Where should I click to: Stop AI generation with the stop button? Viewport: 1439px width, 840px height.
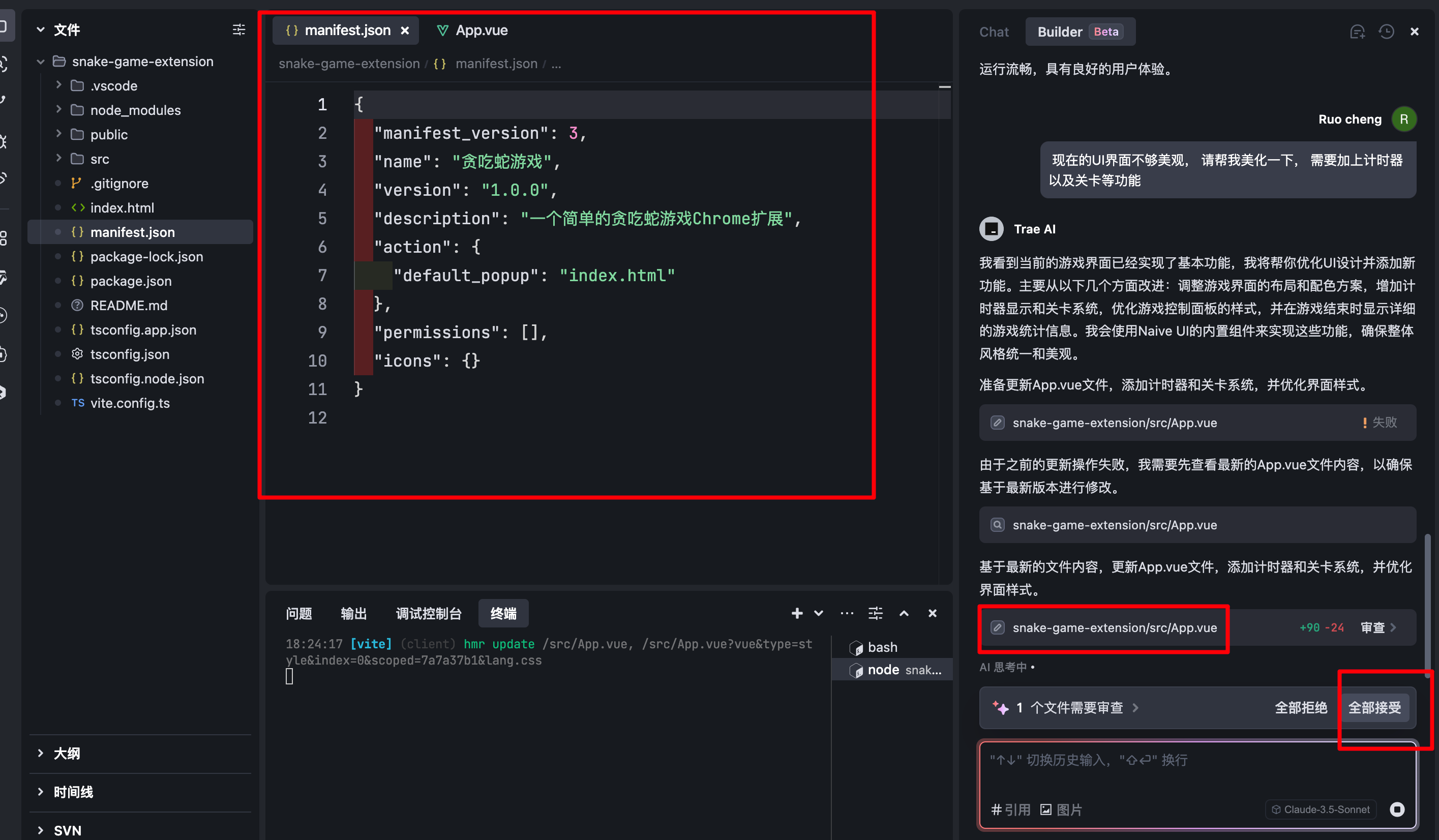[1397, 809]
